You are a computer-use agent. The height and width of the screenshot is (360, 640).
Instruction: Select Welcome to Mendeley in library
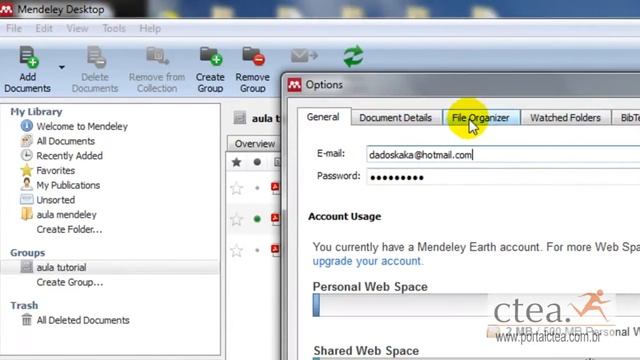coord(82,127)
